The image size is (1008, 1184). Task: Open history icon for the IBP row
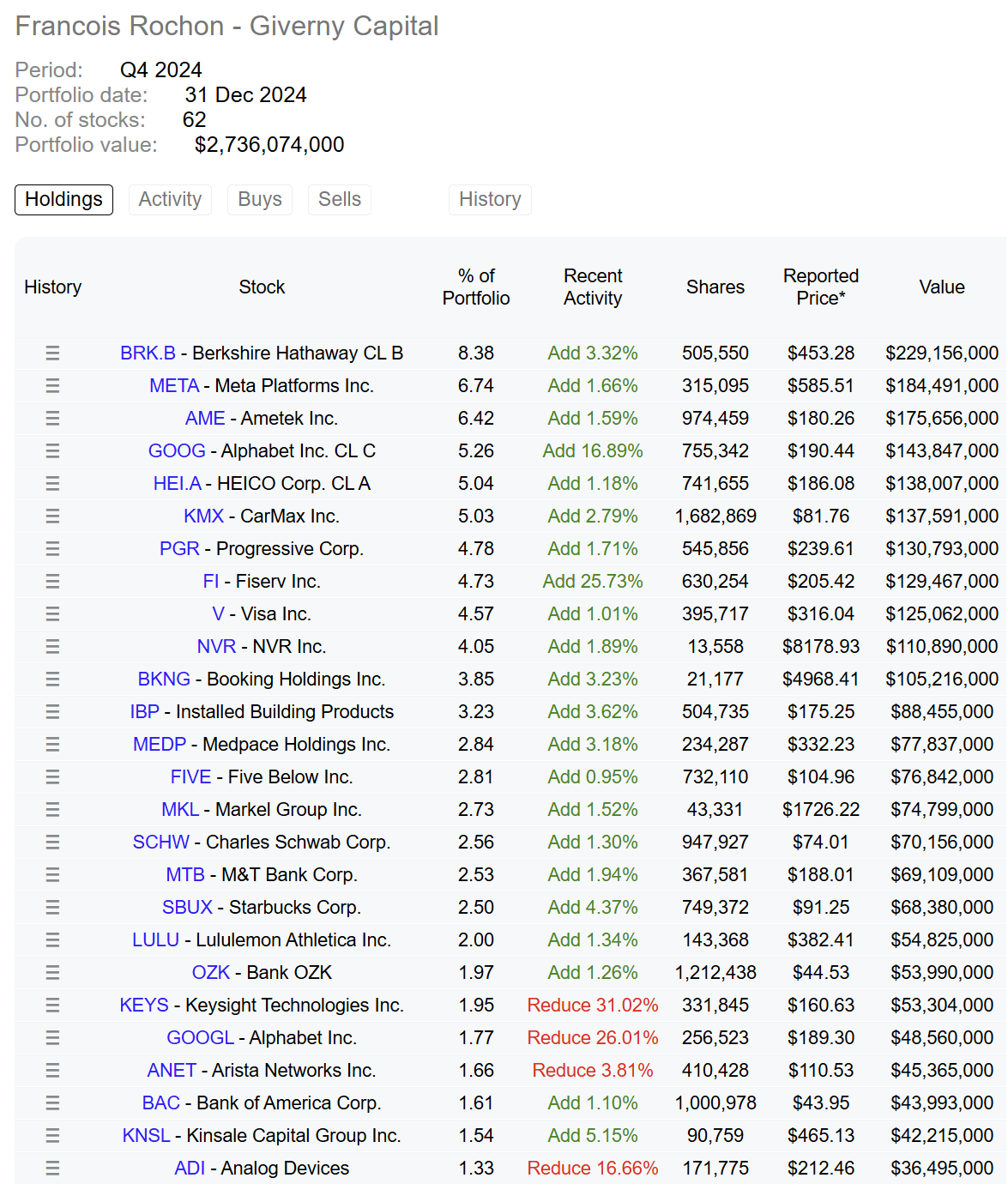(52, 711)
